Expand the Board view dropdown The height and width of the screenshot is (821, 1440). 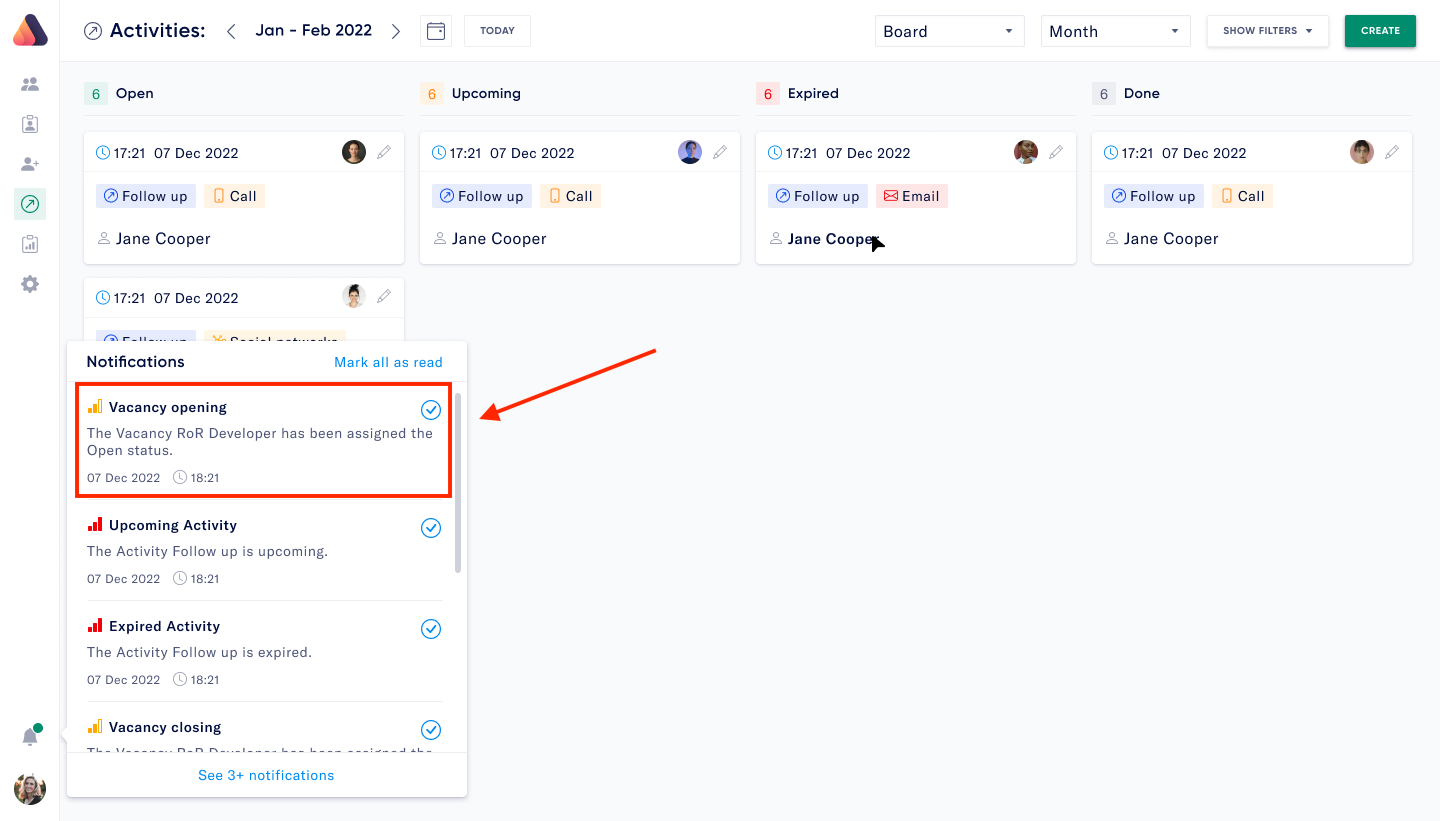point(950,31)
